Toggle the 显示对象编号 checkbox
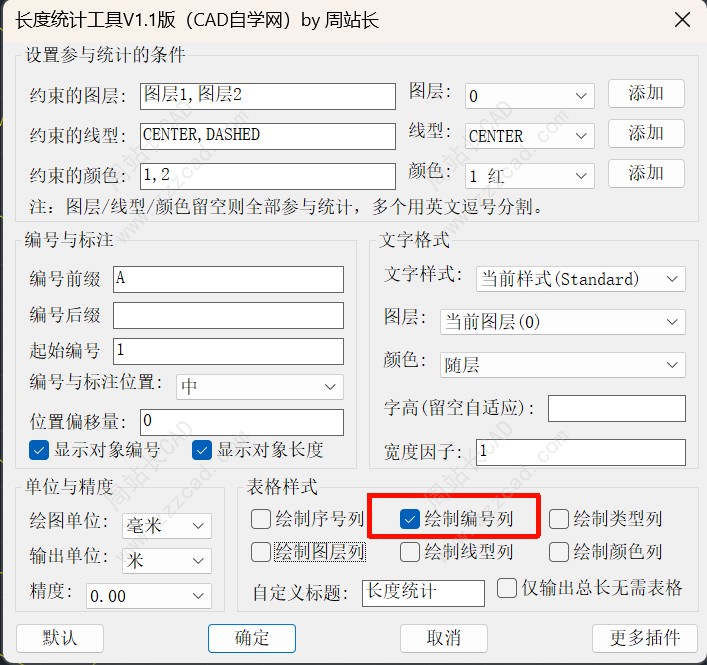This screenshot has height=665, width=707. 39,450
